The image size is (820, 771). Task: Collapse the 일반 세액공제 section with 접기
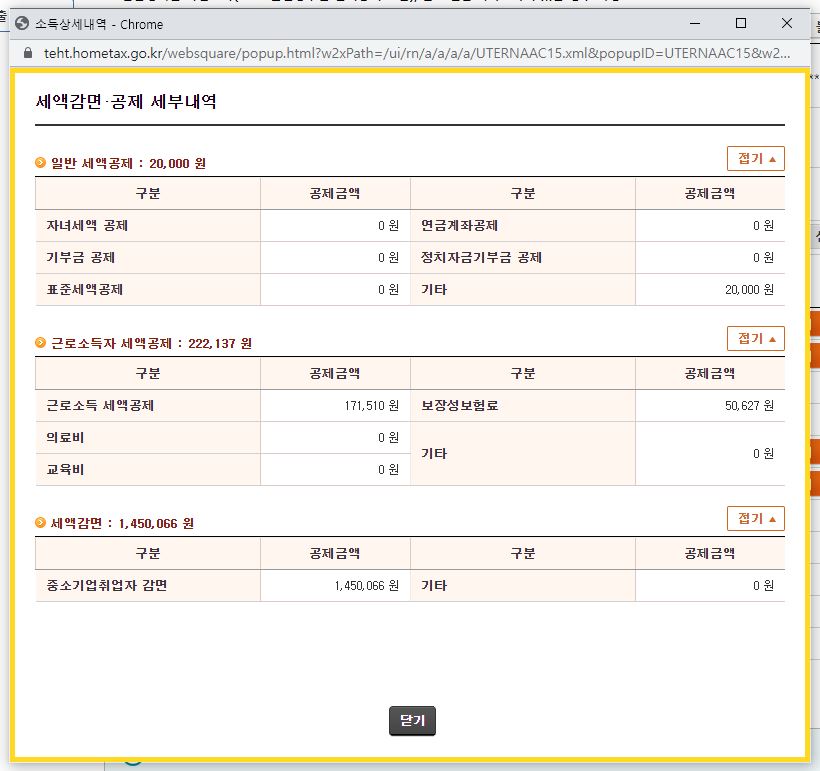click(755, 159)
